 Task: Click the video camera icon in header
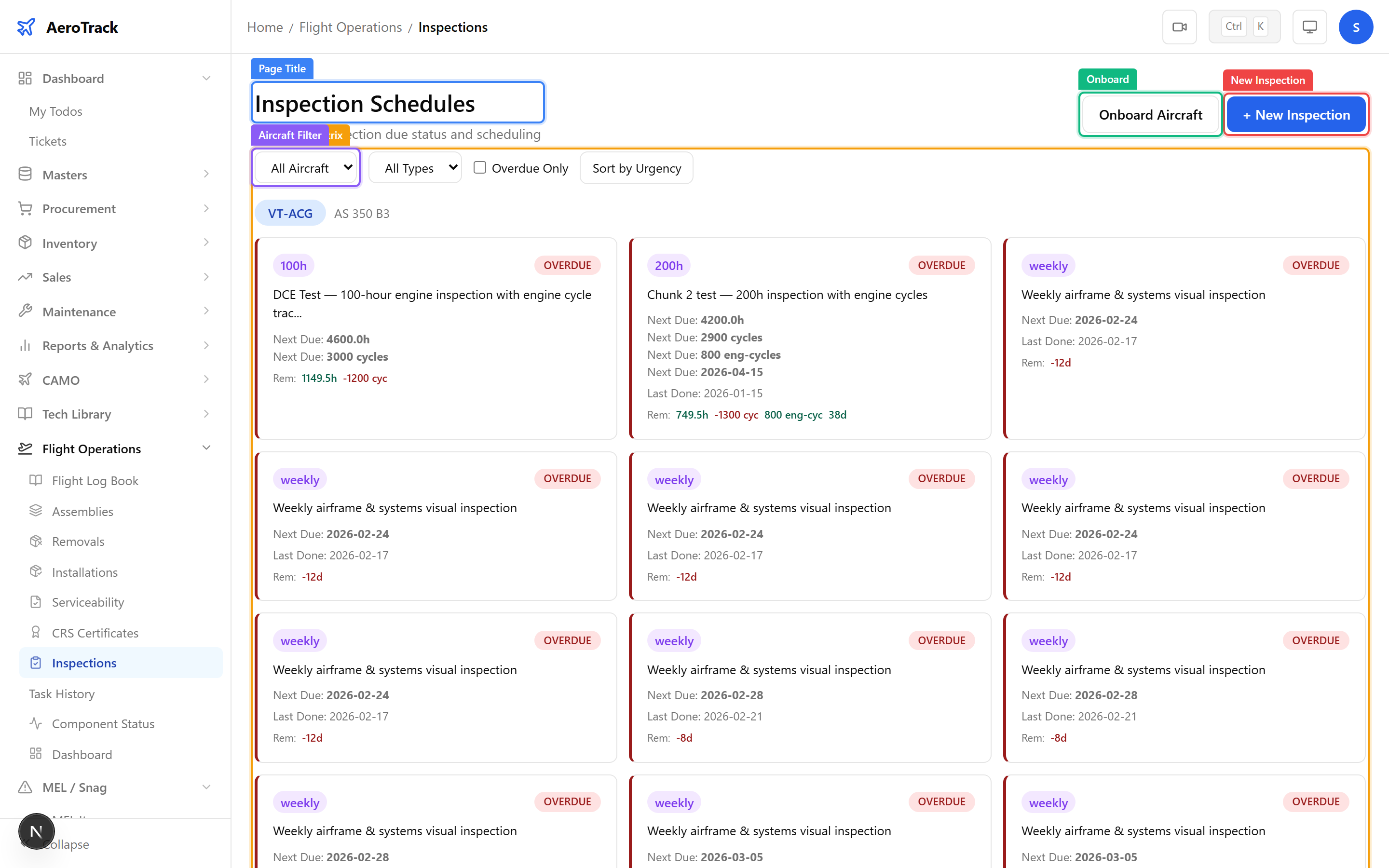(1179, 27)
